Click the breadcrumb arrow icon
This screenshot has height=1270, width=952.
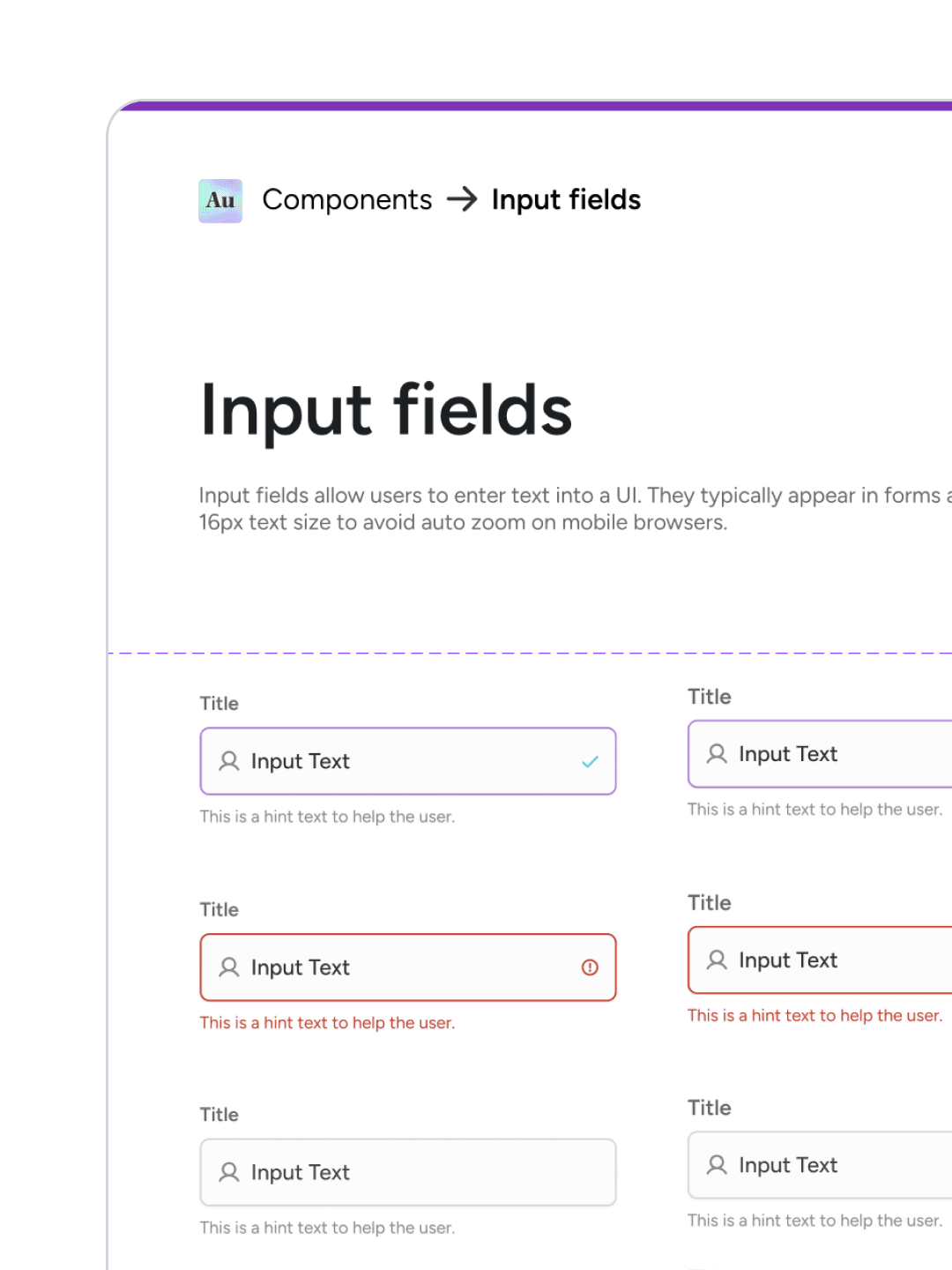click(462, 199)
